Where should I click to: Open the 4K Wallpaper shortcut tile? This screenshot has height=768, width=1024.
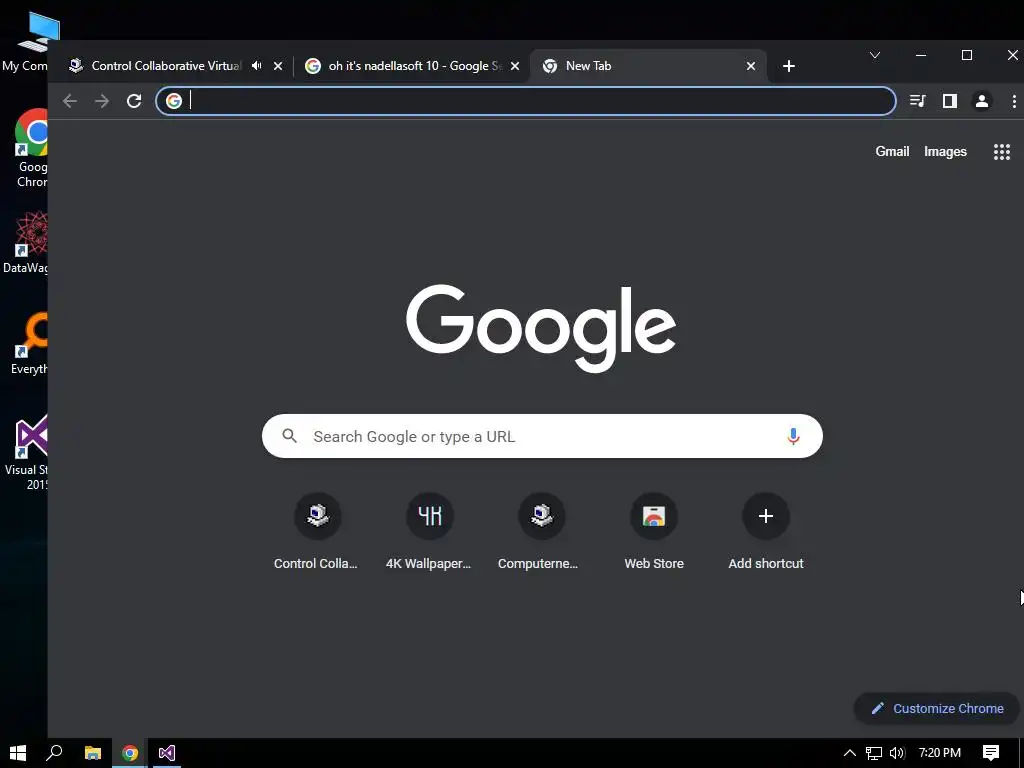(x=429, y=532)
